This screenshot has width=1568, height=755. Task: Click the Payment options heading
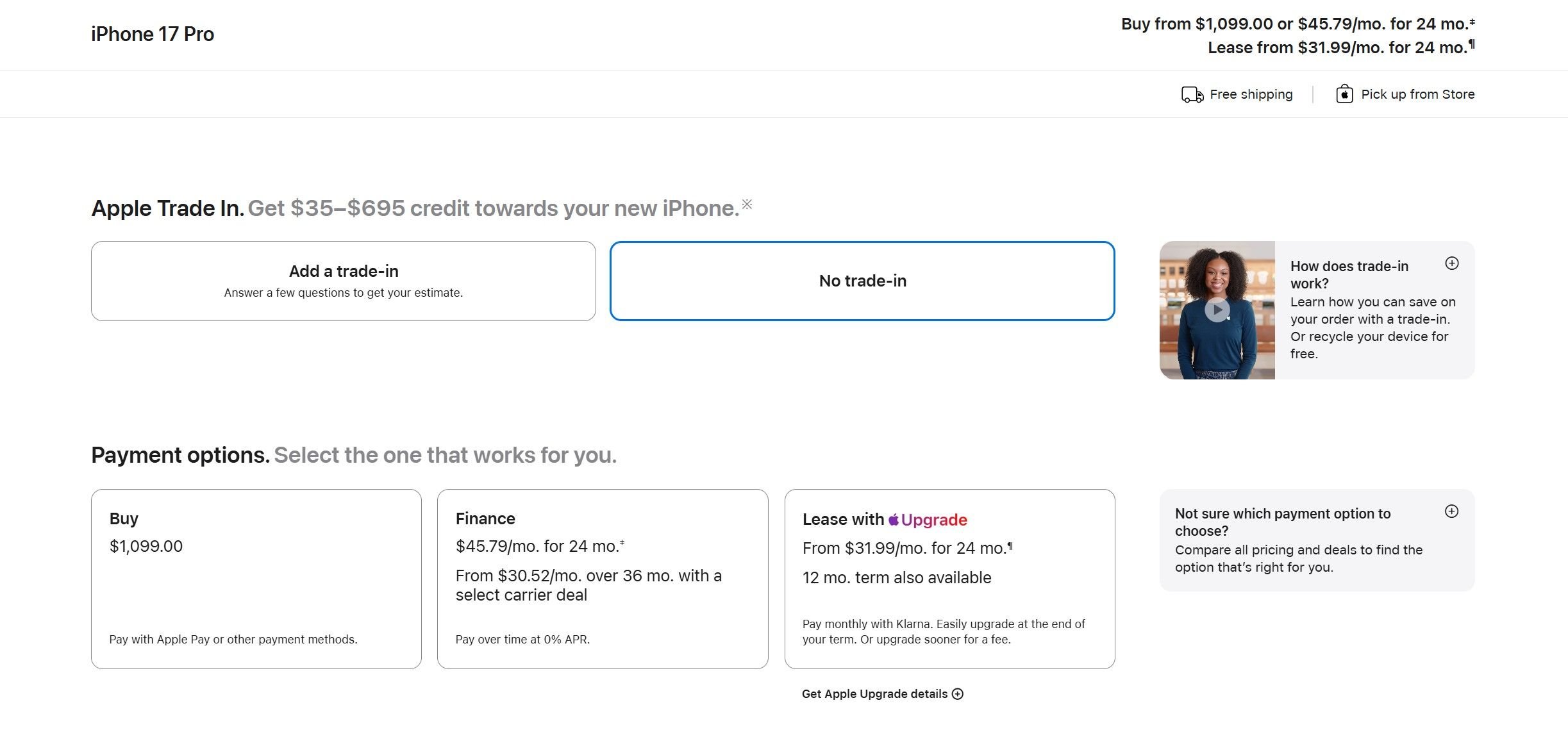(180, 455)
